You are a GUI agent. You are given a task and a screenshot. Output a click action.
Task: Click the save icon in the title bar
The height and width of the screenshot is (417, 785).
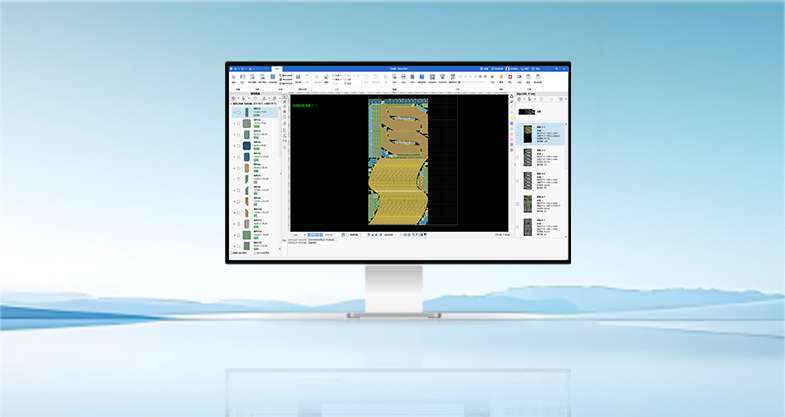tap(238, 68)
